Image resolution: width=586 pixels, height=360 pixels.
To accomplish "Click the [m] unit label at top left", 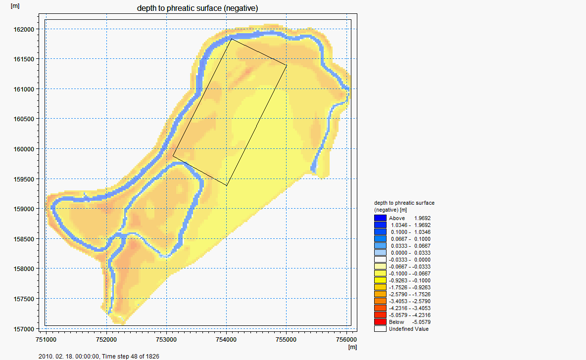I will pyautogui.click(x=15, y=6).
